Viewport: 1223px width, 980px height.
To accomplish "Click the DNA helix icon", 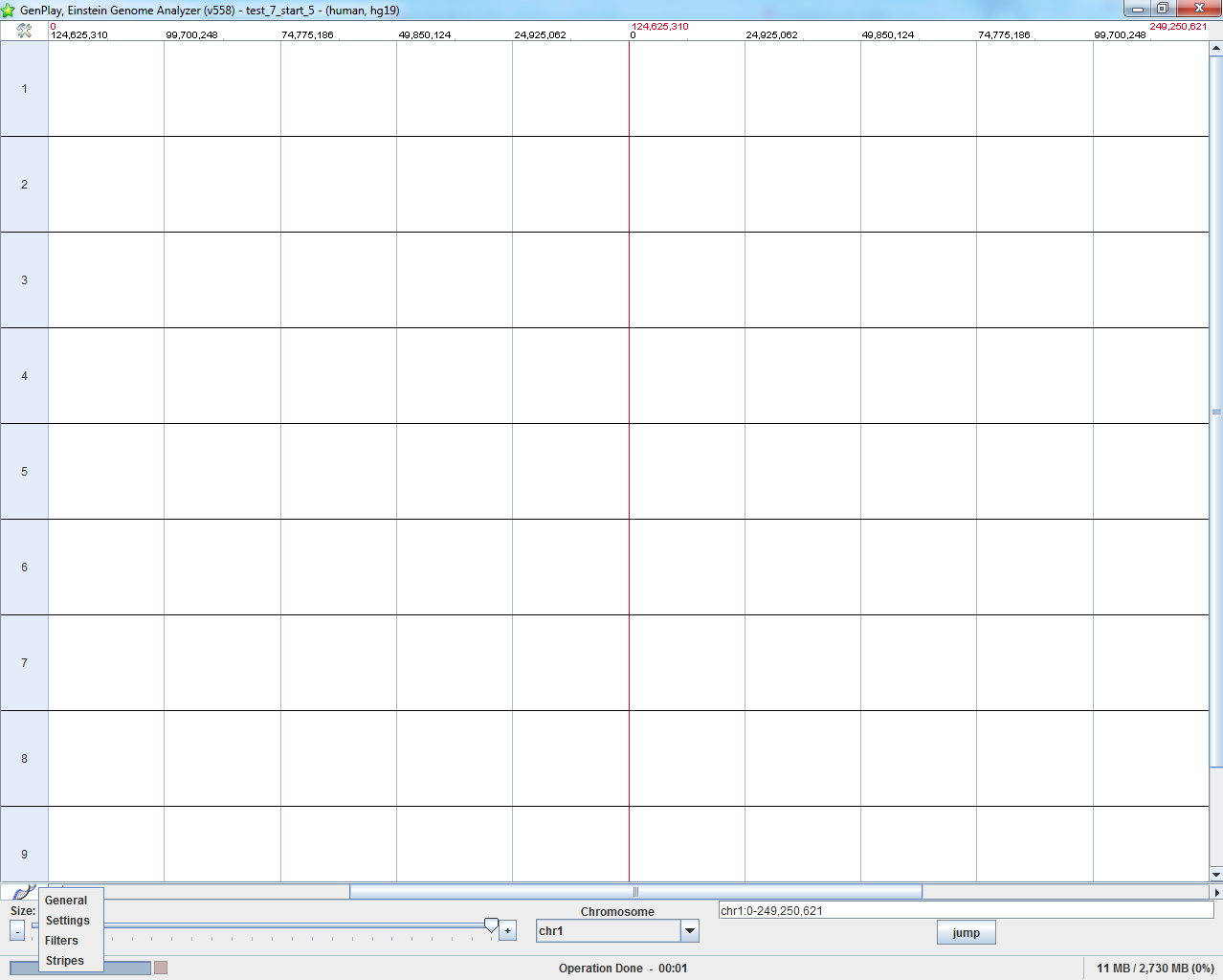I will click(23, 892).
